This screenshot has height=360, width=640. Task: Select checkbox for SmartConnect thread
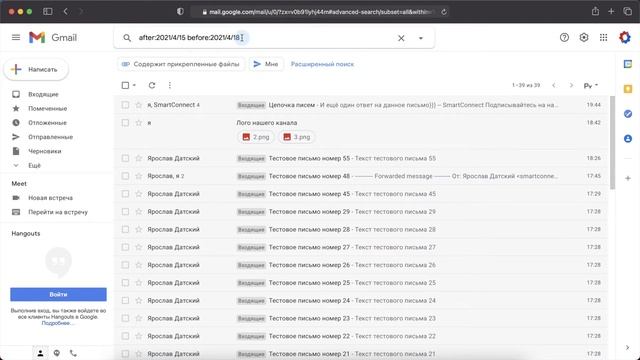(x=125, y=105)
